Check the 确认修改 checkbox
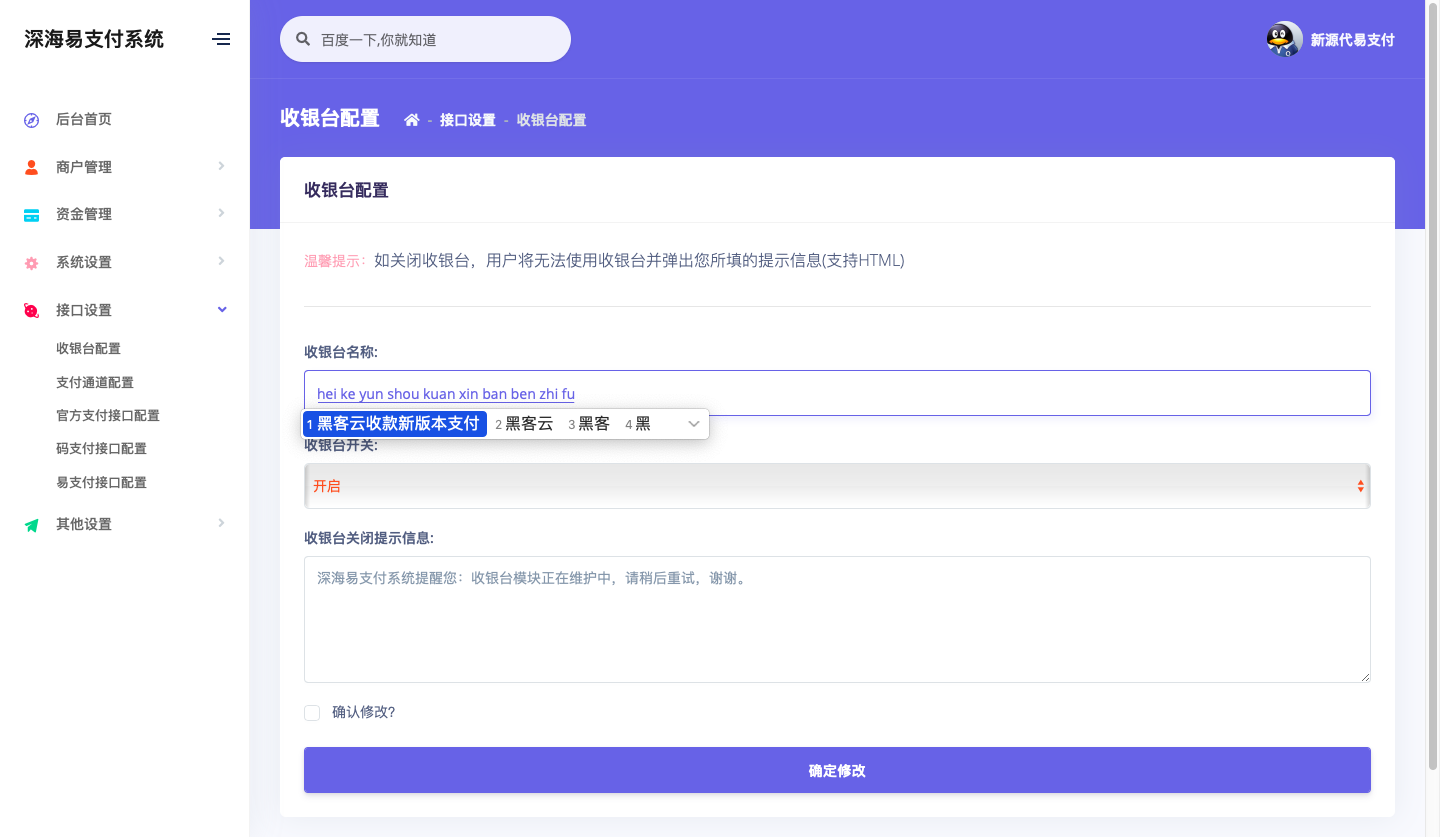Viewport: 1440px width, 837px height. (312, 713)
